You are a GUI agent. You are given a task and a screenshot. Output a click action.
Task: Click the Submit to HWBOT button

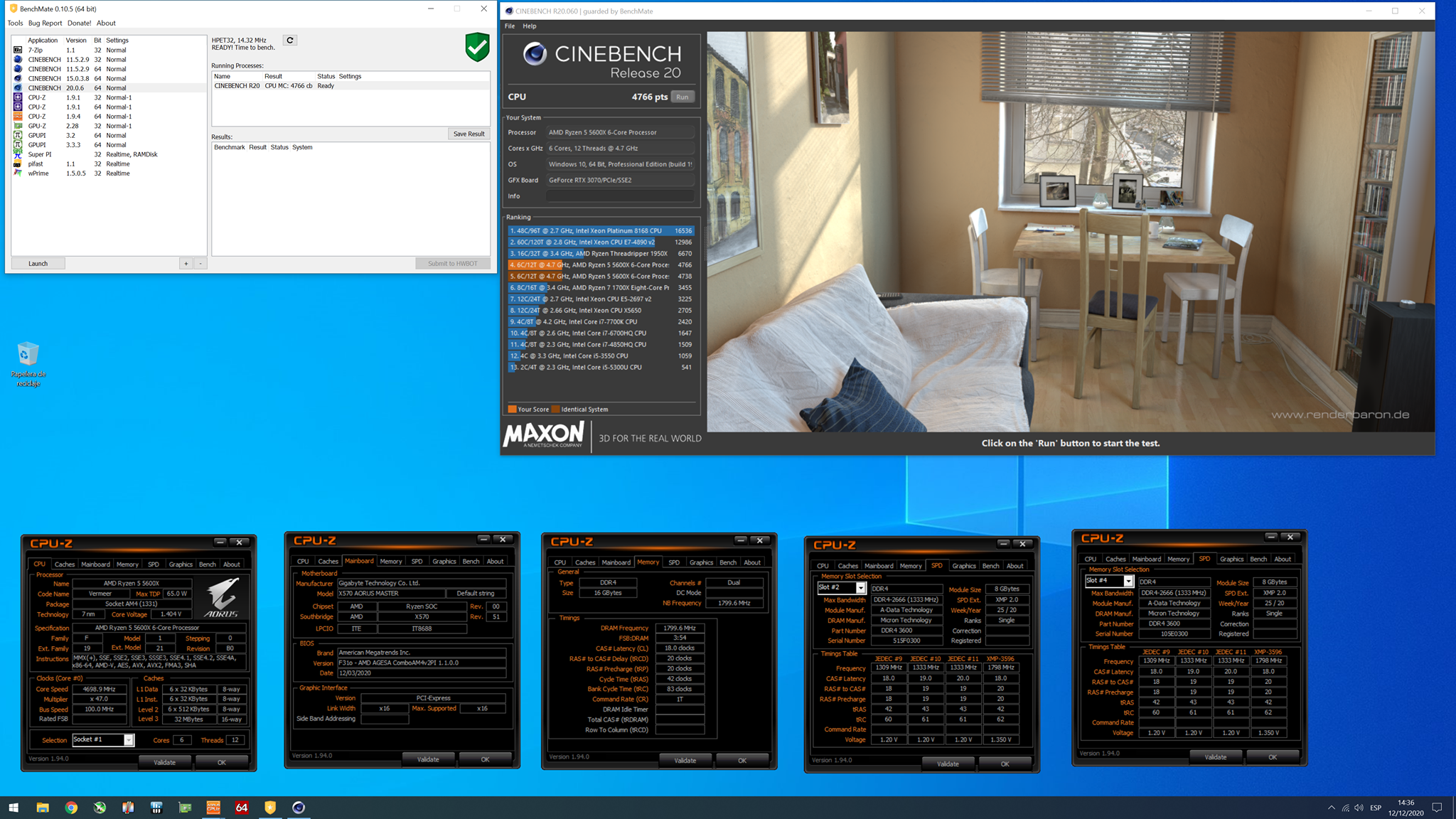coord(453,264)
